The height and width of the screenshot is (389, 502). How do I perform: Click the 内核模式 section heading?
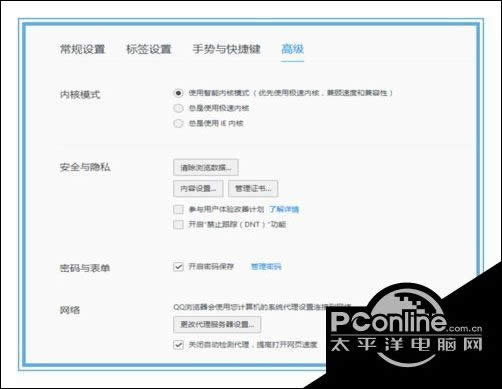click(x=80, y=94)
